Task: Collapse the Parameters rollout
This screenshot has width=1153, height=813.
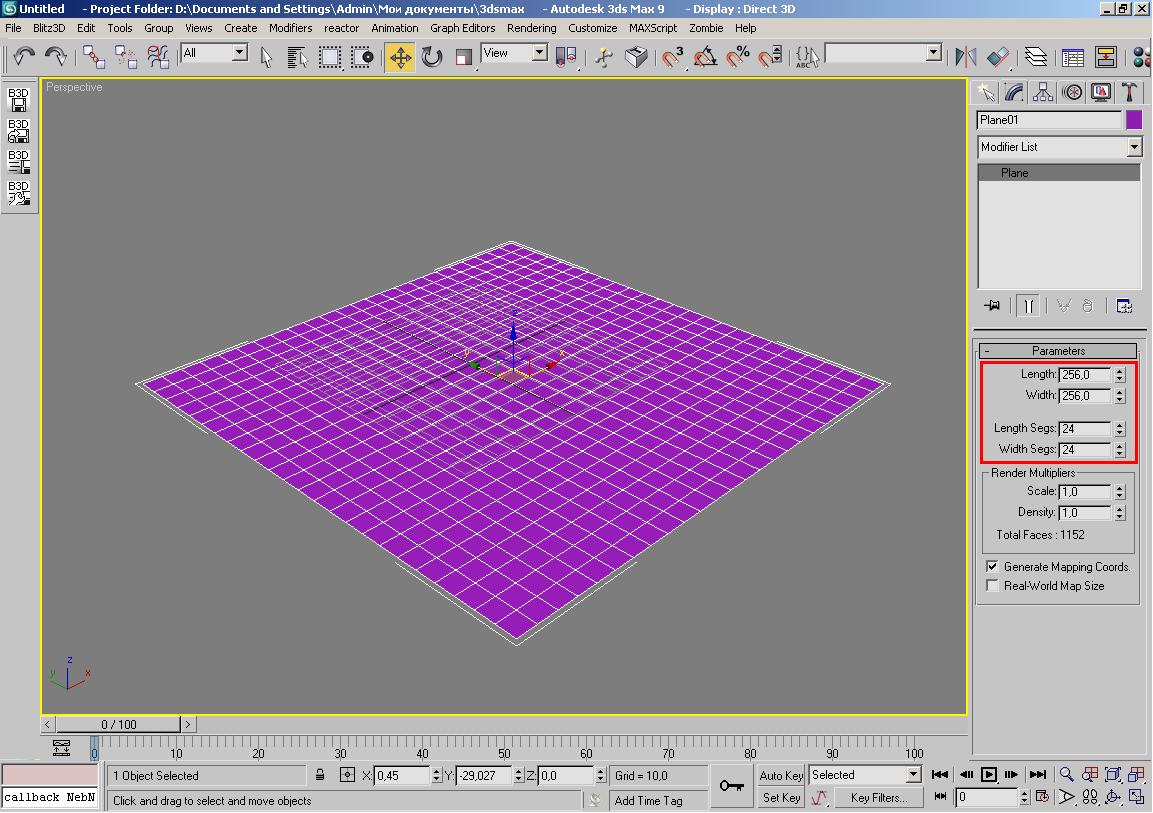Action: point(1058,351)
